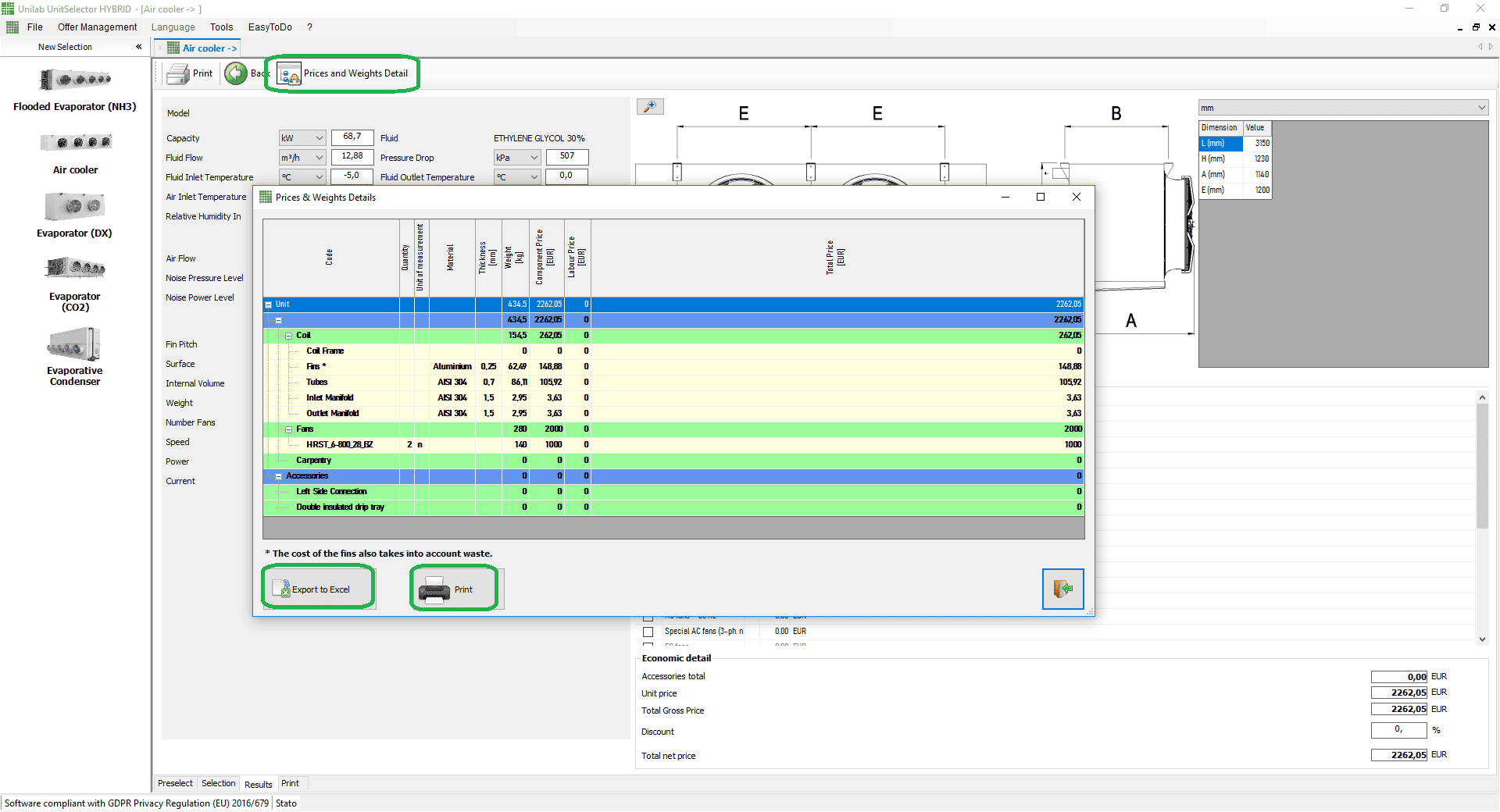Click the Discount percentage field
1500x812 pixels.
(1398, 730)
